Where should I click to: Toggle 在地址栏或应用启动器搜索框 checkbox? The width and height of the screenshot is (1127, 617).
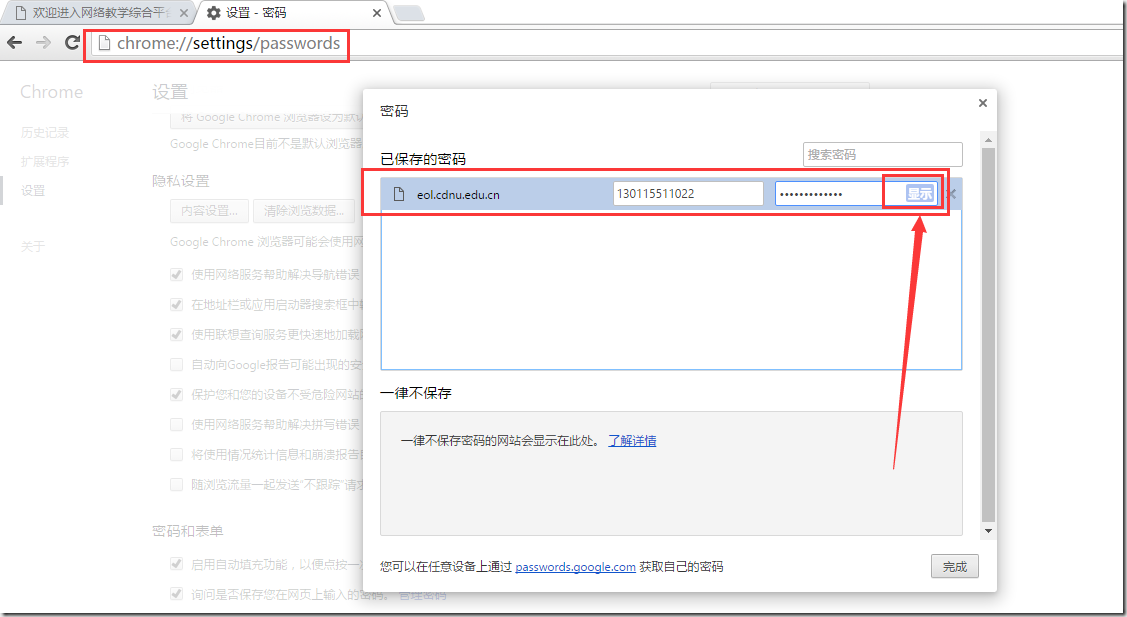(176, 304)
